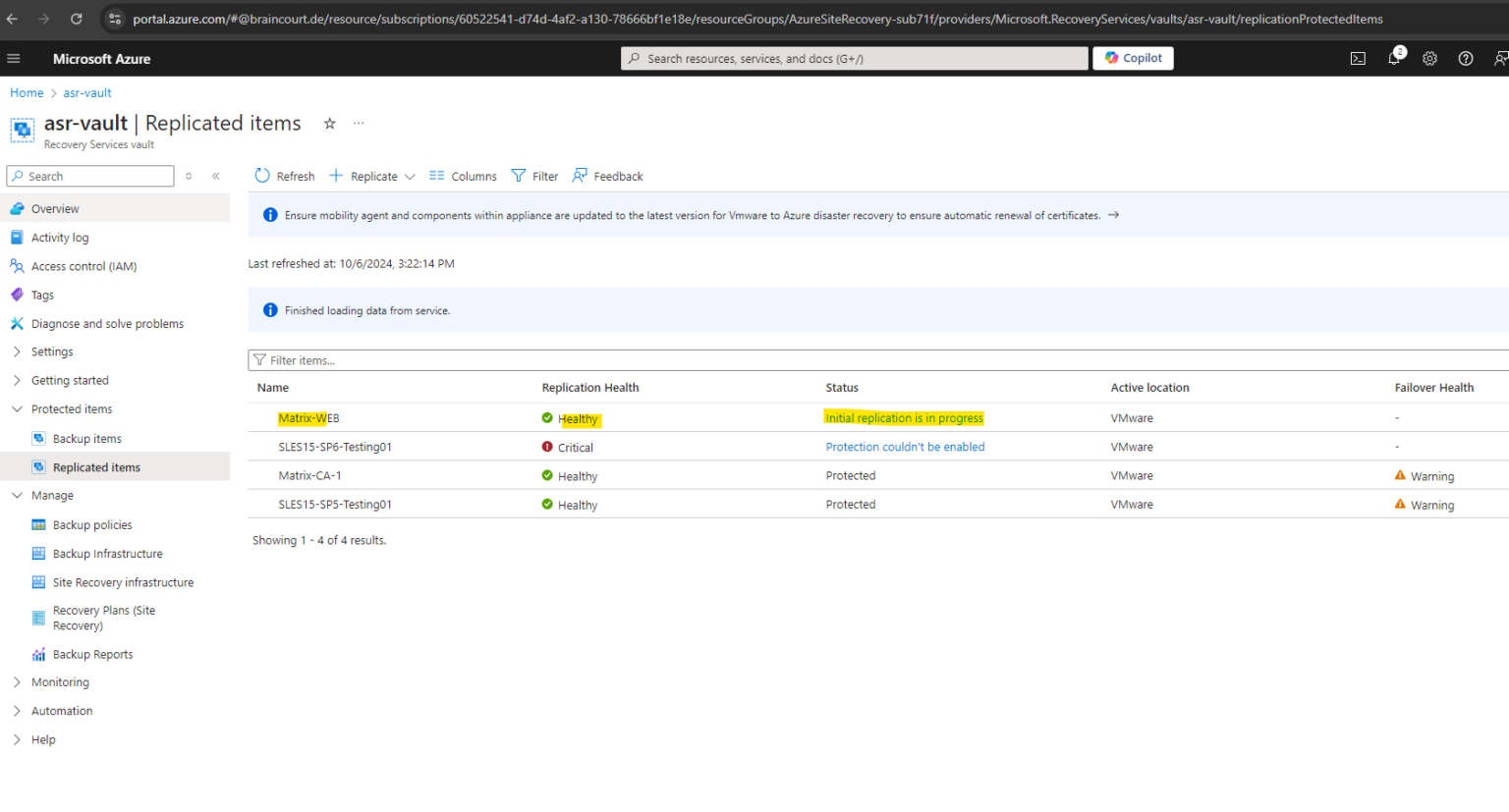Image resolution: width=1509 pixels, height=812 pixels.
Task: Collapse the left menu with the double chevron
Action: (x=215, y=176)
